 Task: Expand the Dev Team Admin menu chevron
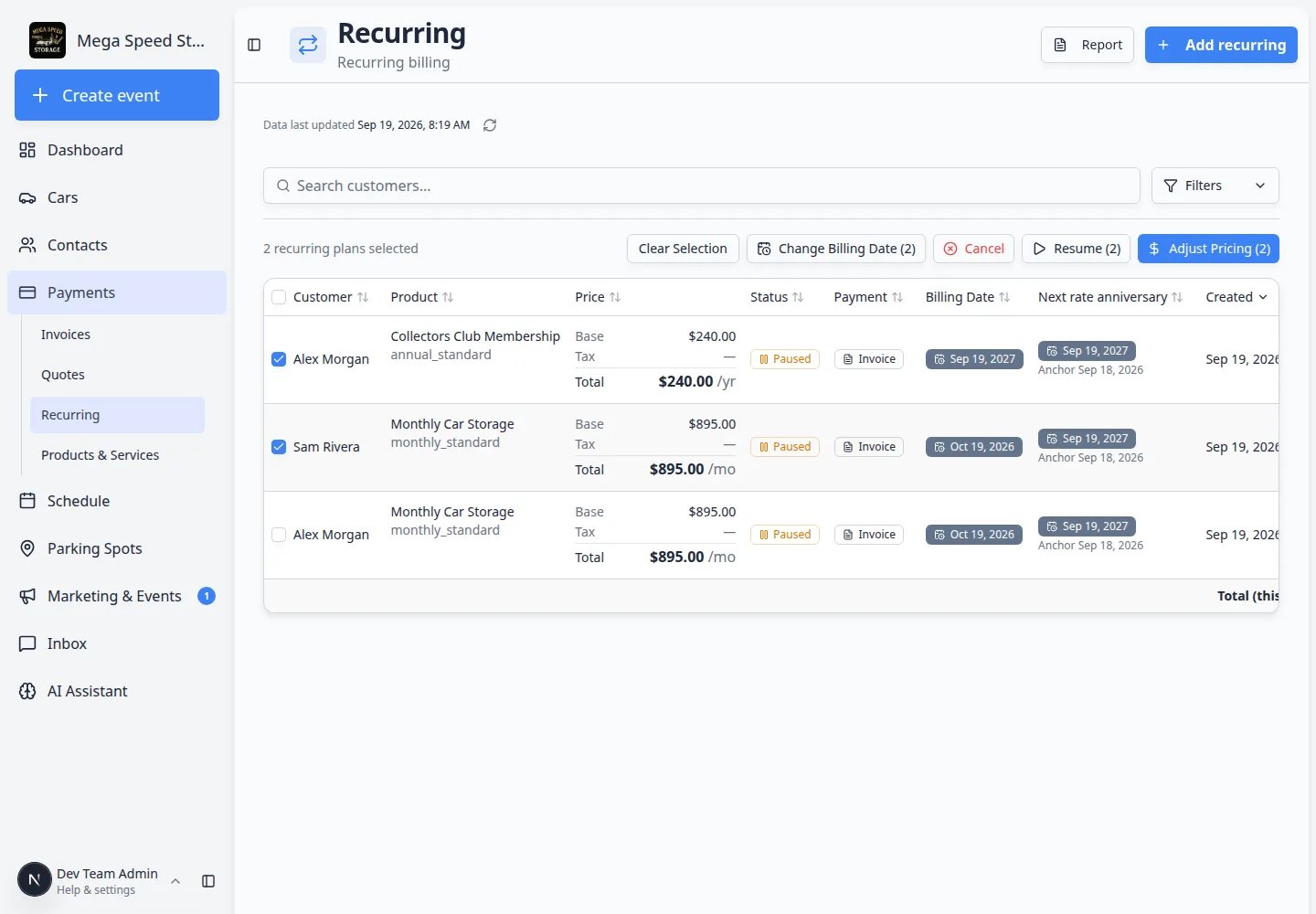click(x=175, y=881)
